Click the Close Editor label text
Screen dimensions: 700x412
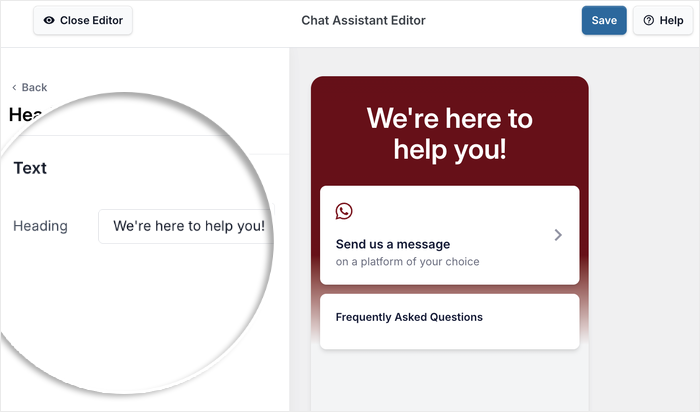tap(92, 20)
